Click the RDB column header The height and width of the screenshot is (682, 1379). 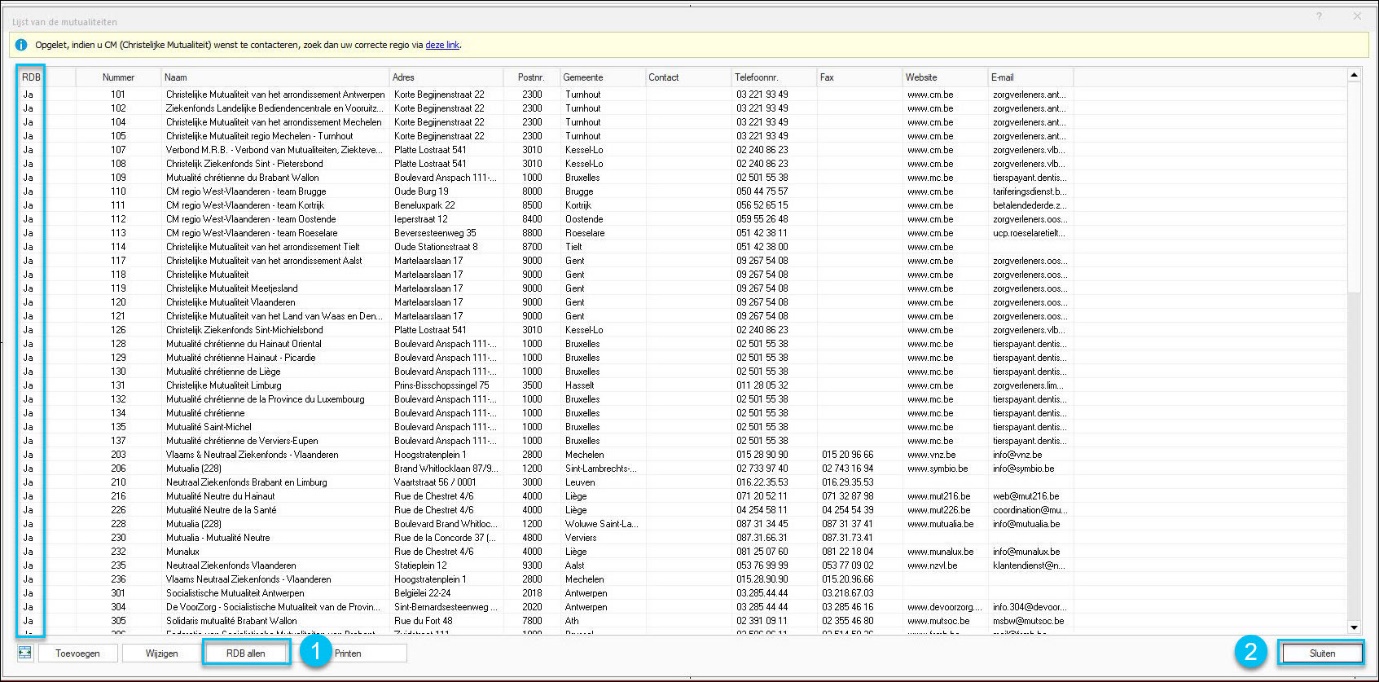31,77
